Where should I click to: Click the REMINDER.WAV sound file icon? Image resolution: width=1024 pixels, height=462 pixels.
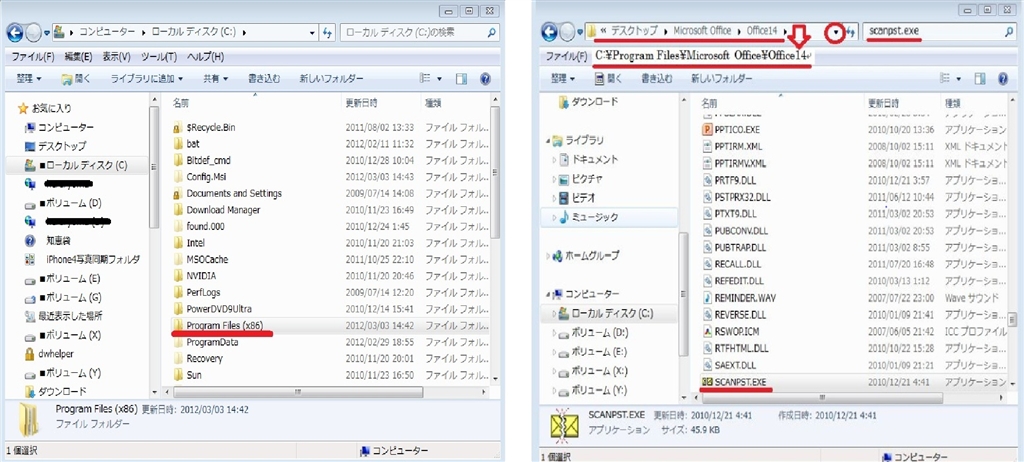pyautogui.click(x=706, y=297)
